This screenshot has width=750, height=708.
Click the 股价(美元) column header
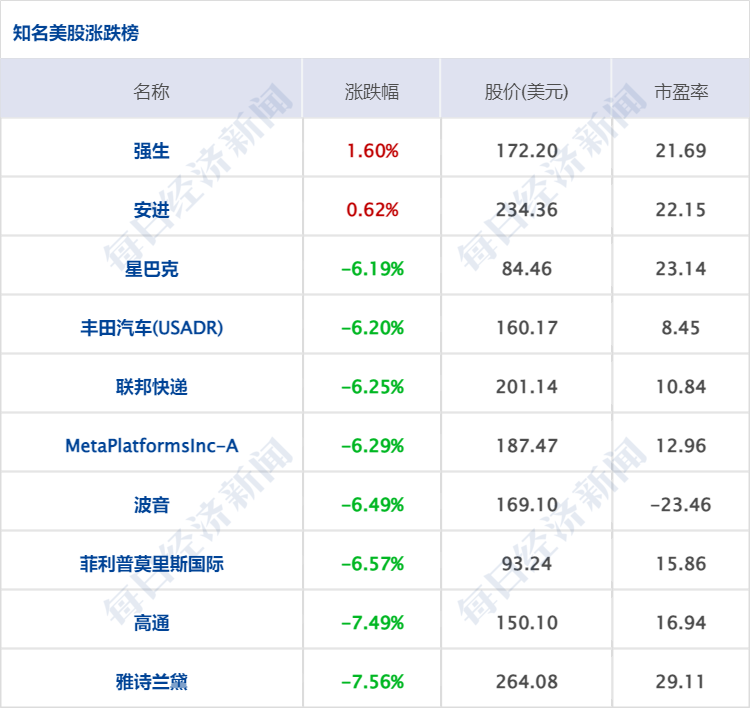[526, 92]
